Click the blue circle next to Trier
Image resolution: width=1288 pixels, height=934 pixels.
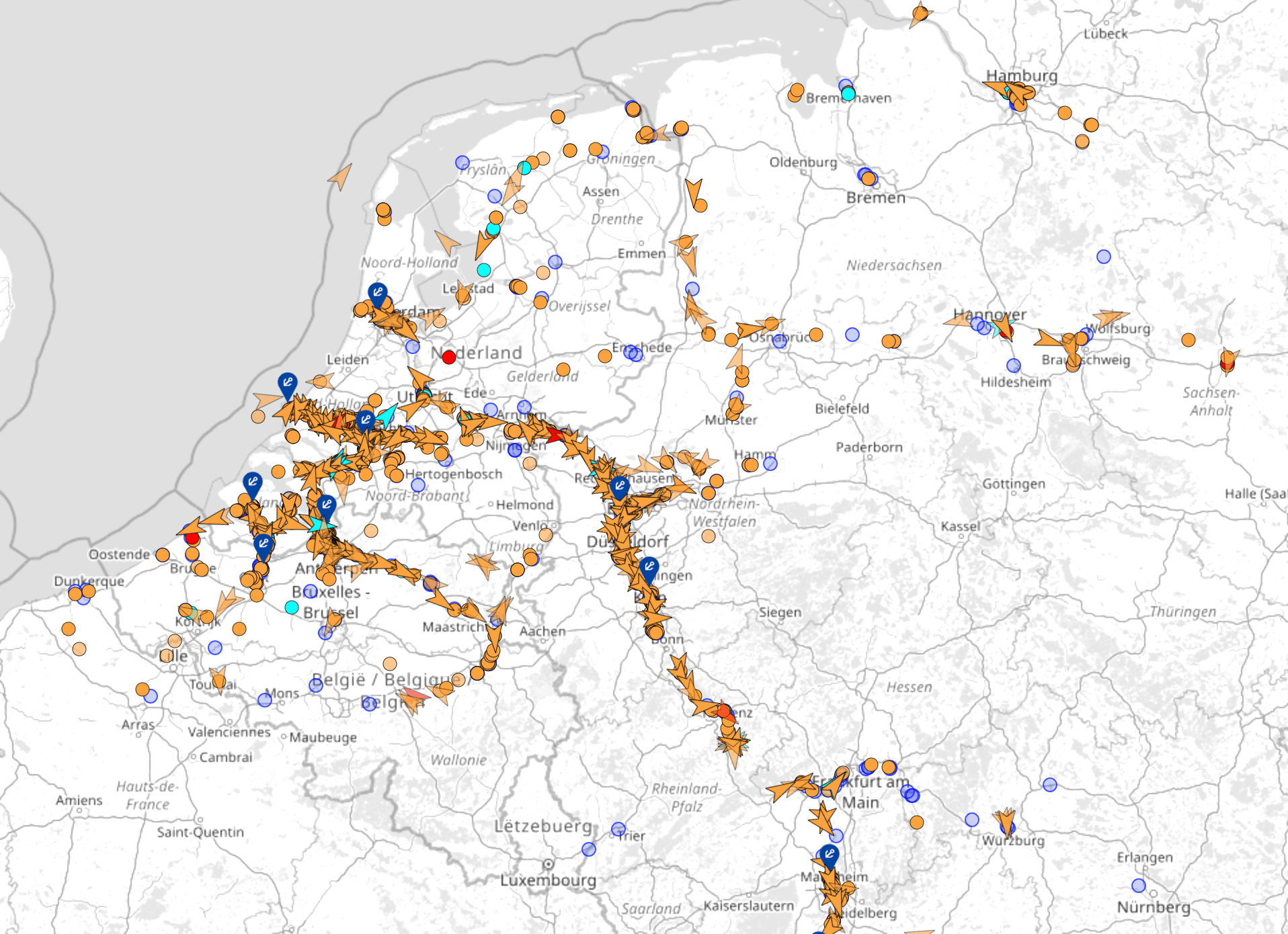[x=618, y=829]
